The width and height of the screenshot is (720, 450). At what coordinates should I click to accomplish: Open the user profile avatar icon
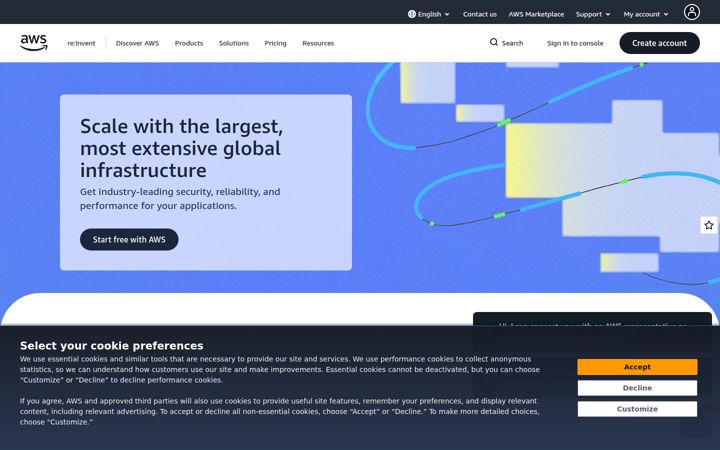point(692,12)
